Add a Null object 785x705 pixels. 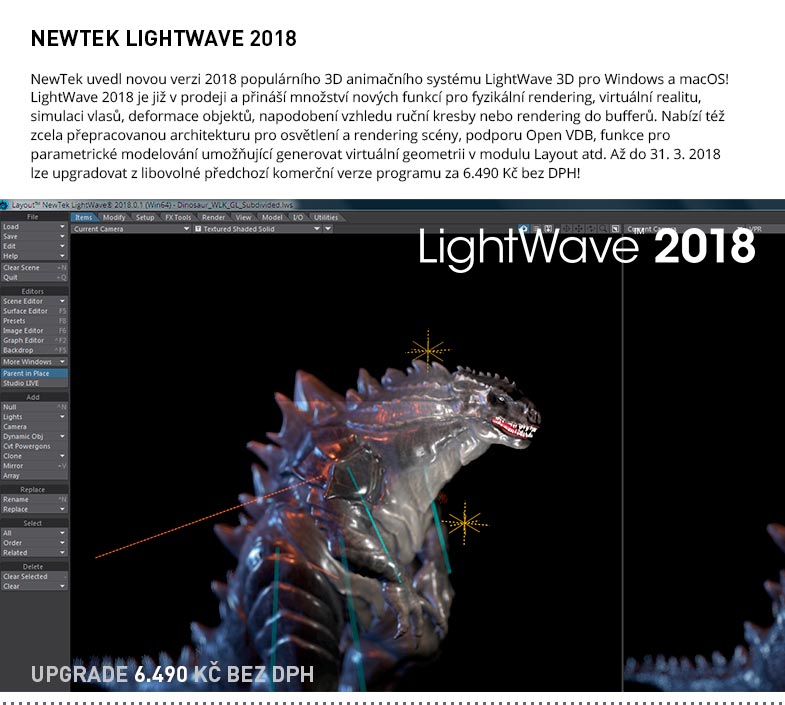tap(34, 407)
